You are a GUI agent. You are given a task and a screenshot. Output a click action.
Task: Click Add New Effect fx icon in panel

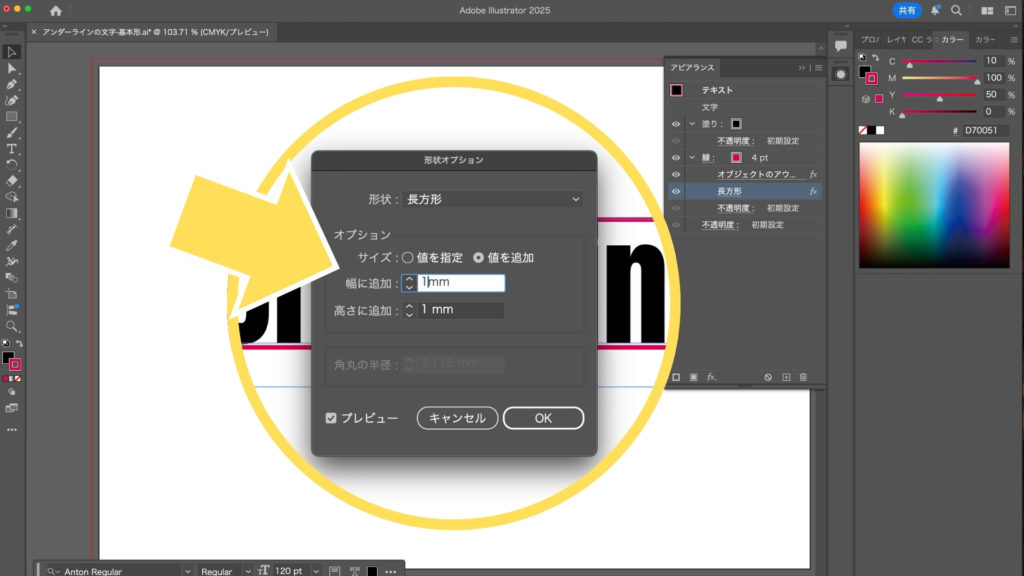point(711,377)
